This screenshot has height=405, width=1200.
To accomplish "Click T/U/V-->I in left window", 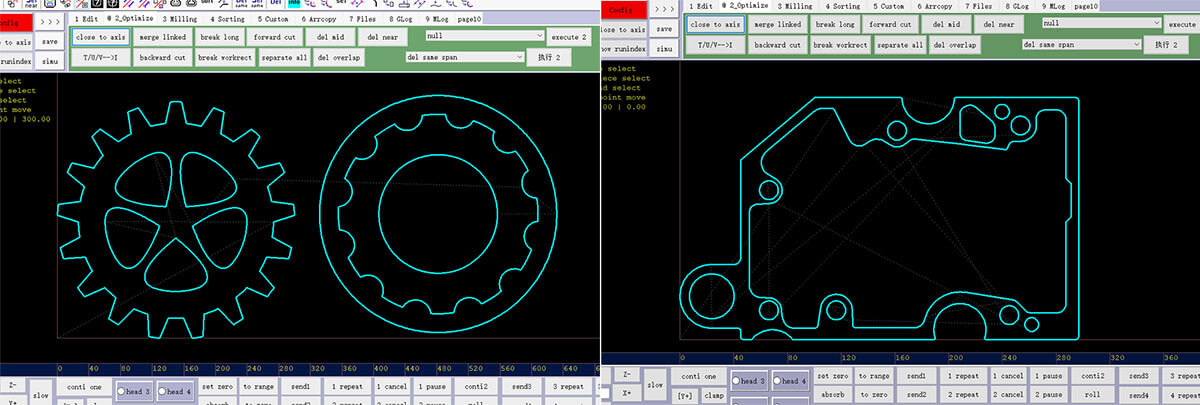I will (100, 57).
